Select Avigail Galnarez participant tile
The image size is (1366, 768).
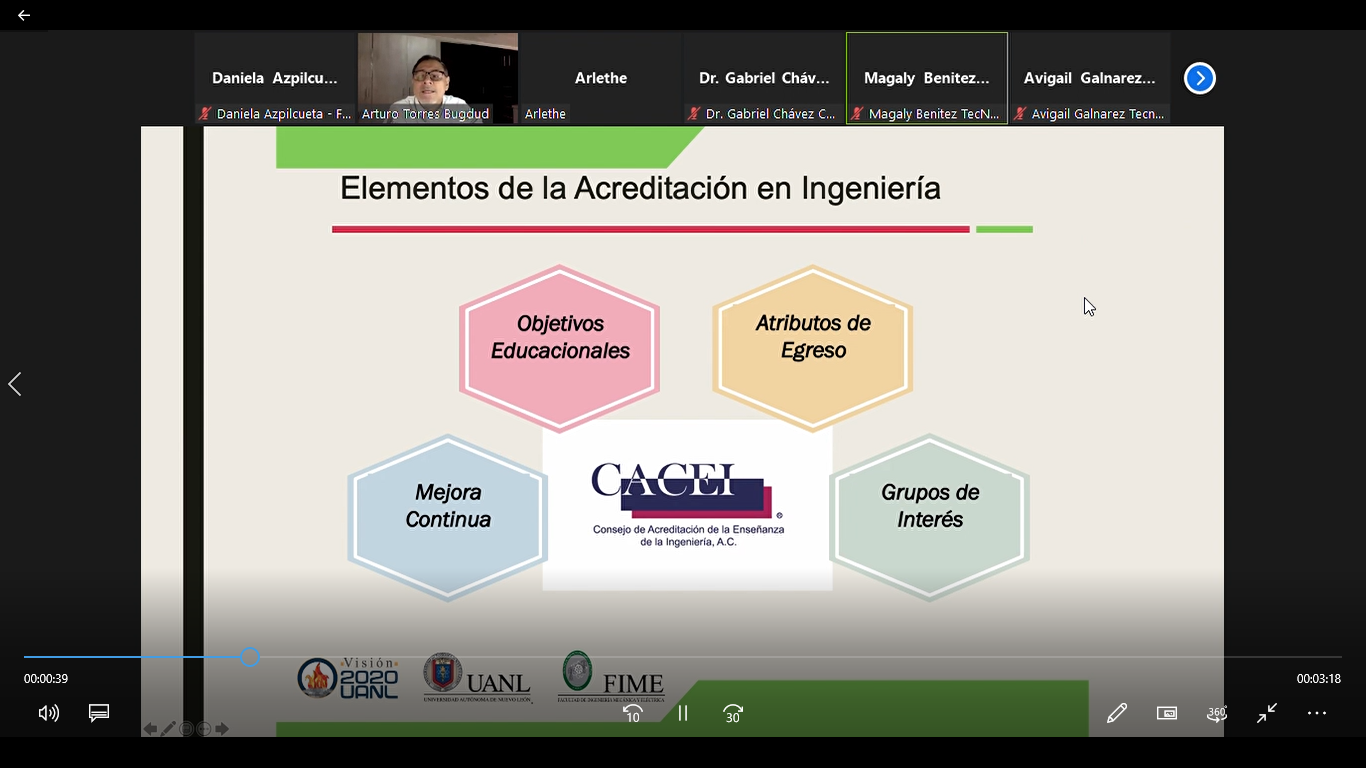pyautogui.click(x=1090, y=78)
